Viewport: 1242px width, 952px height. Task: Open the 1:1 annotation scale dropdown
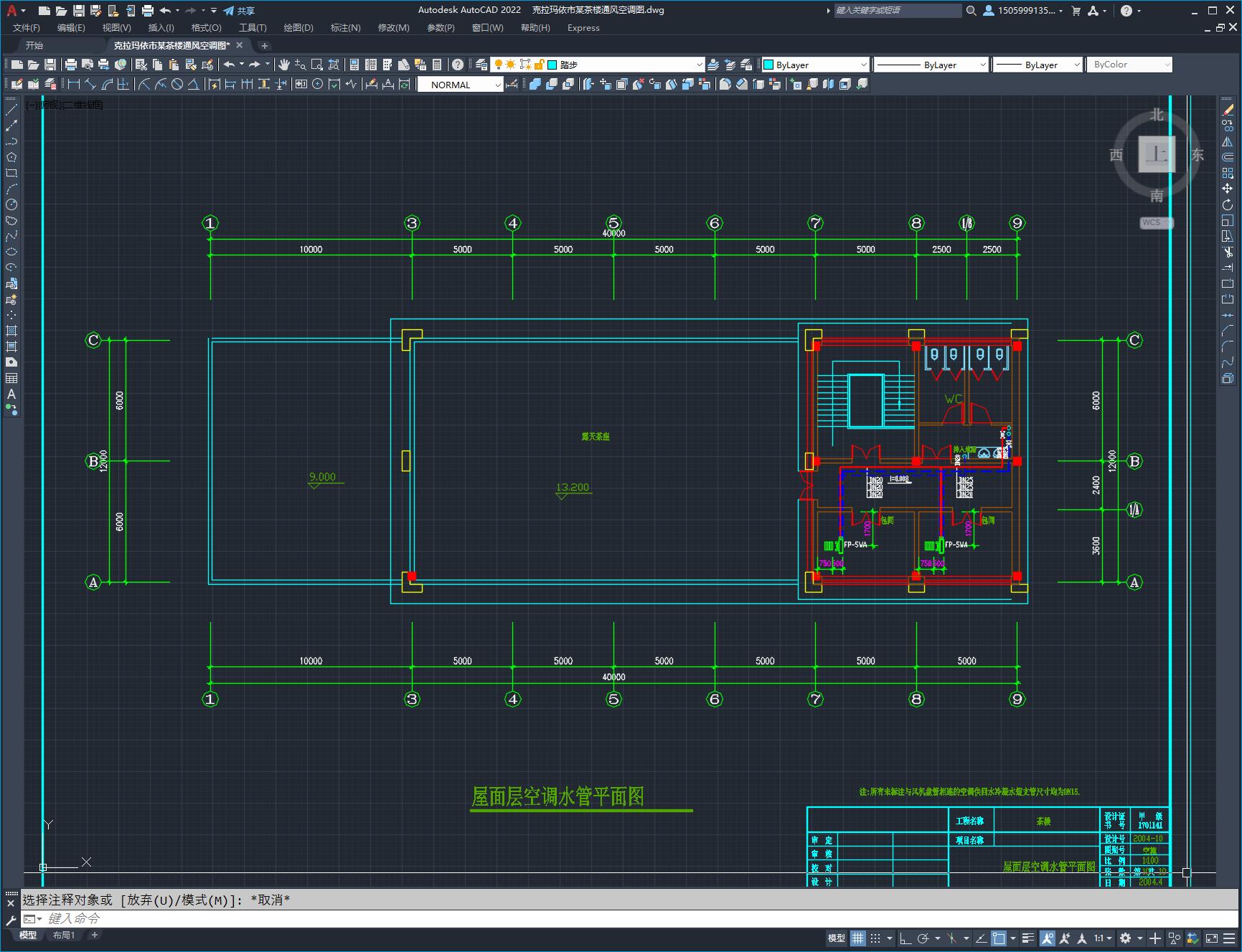(1103, 938)
